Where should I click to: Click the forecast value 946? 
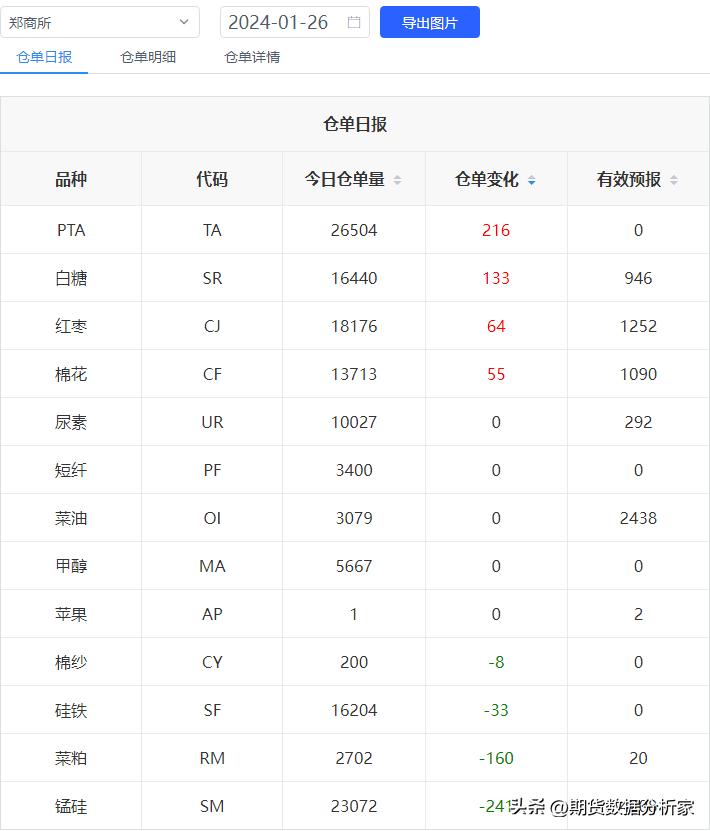[638, 278]
